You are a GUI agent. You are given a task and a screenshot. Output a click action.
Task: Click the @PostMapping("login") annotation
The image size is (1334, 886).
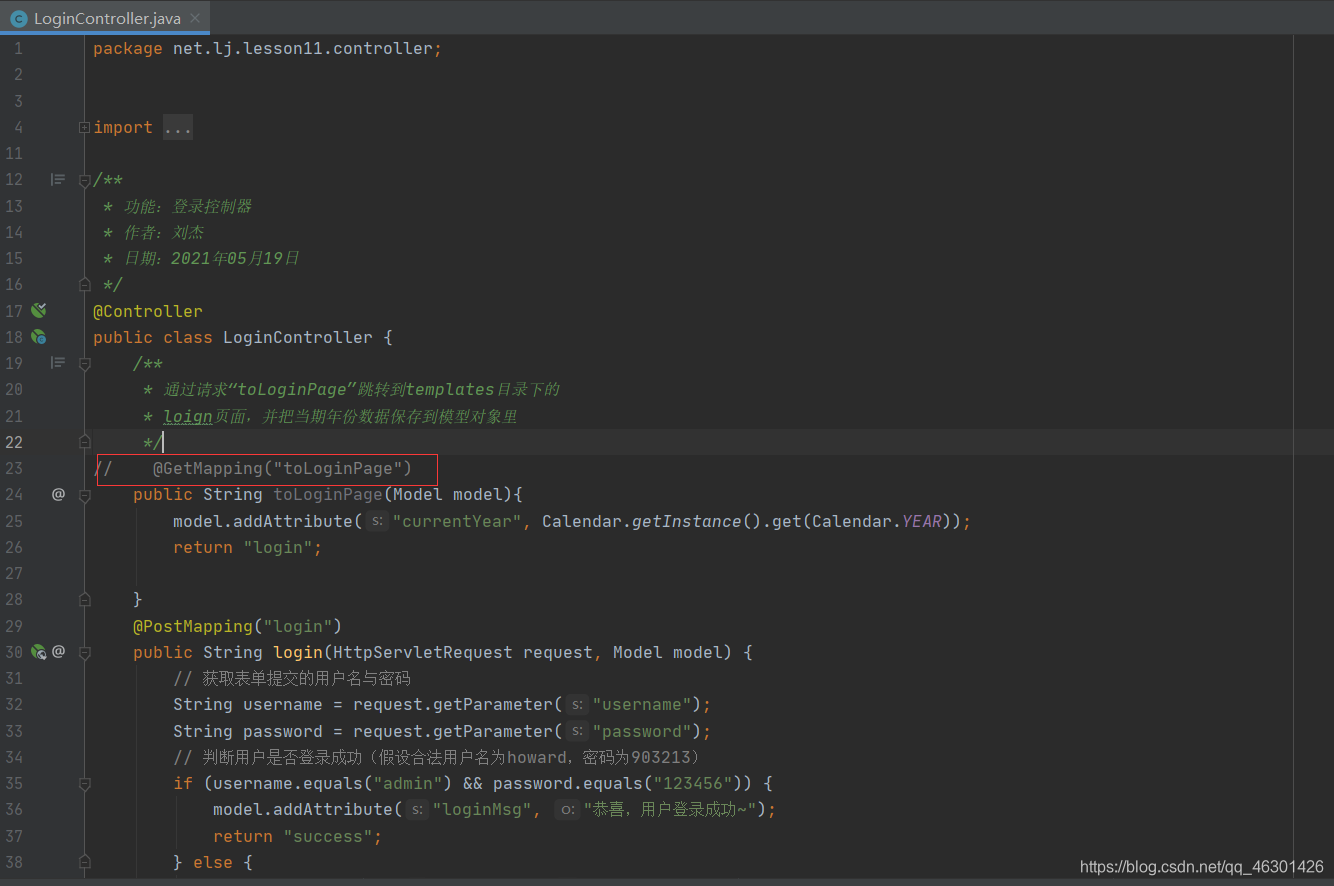238,626
